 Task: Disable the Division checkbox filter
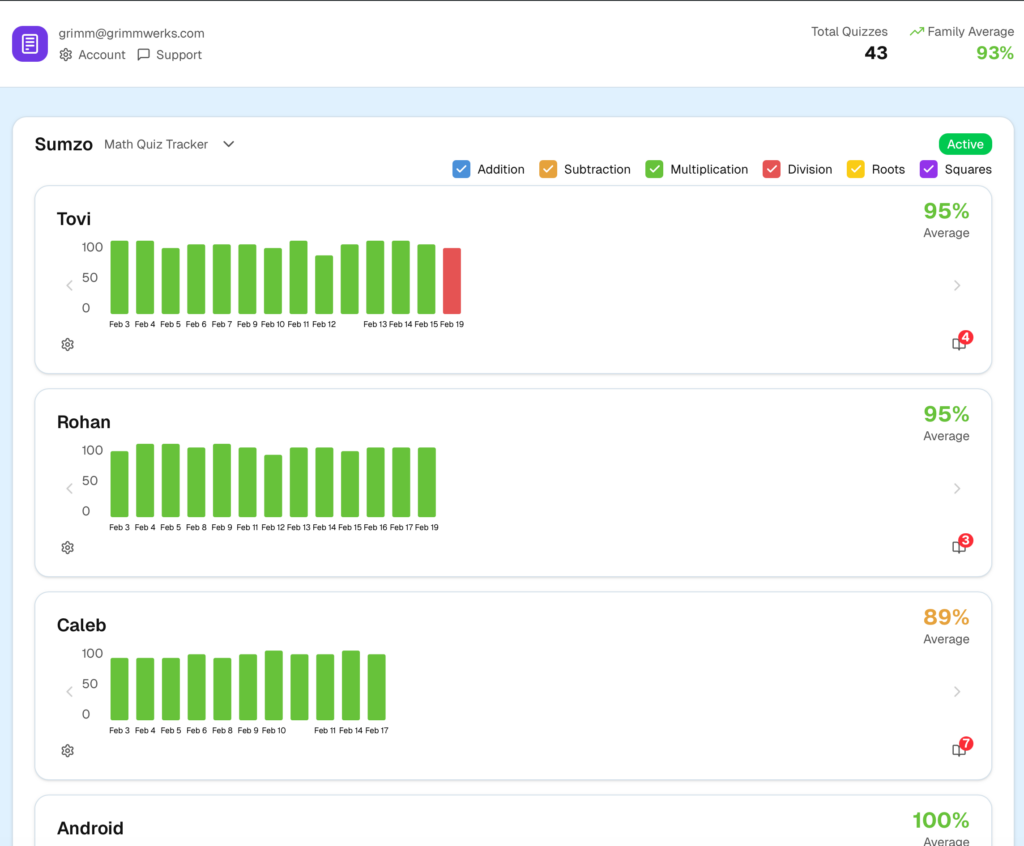771,169
